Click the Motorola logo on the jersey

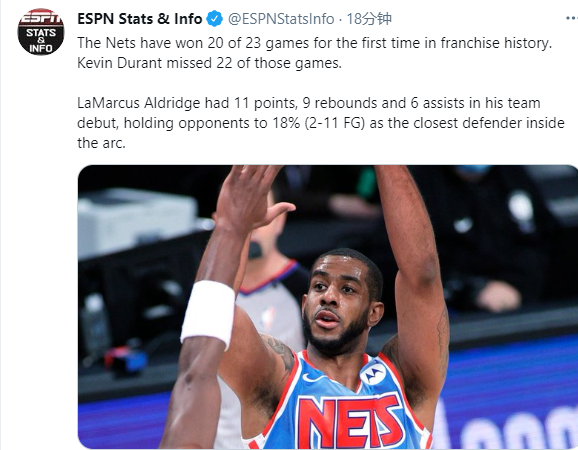tap(373, 374)
